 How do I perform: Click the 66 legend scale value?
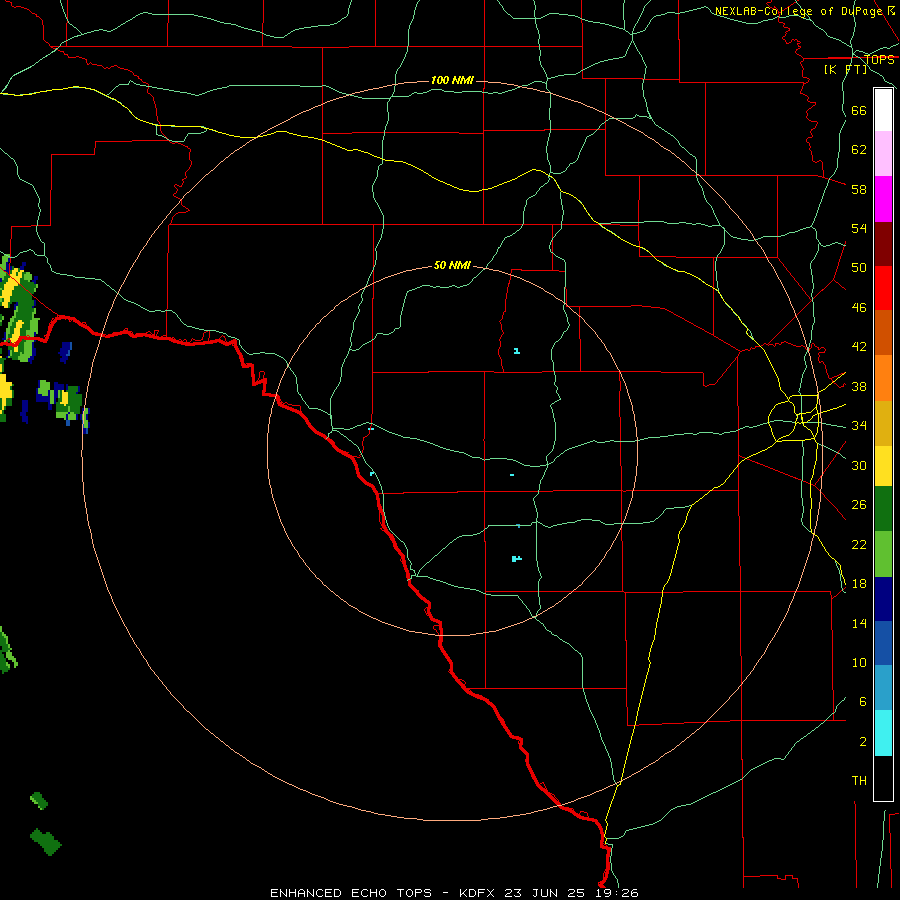point(859,110)
